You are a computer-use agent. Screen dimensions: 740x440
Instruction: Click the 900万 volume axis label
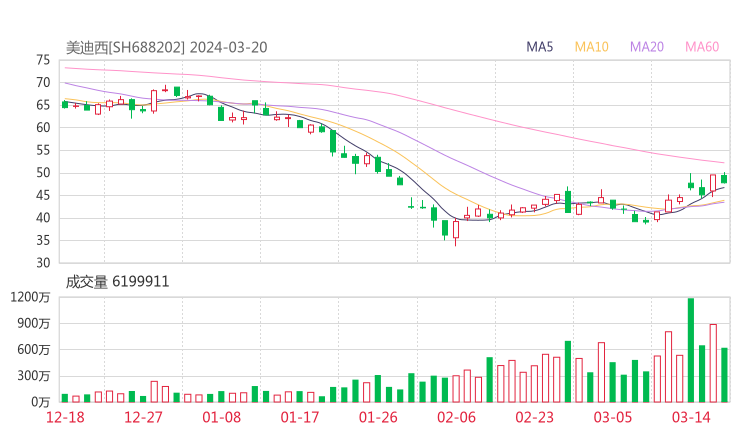click(34, 323)
